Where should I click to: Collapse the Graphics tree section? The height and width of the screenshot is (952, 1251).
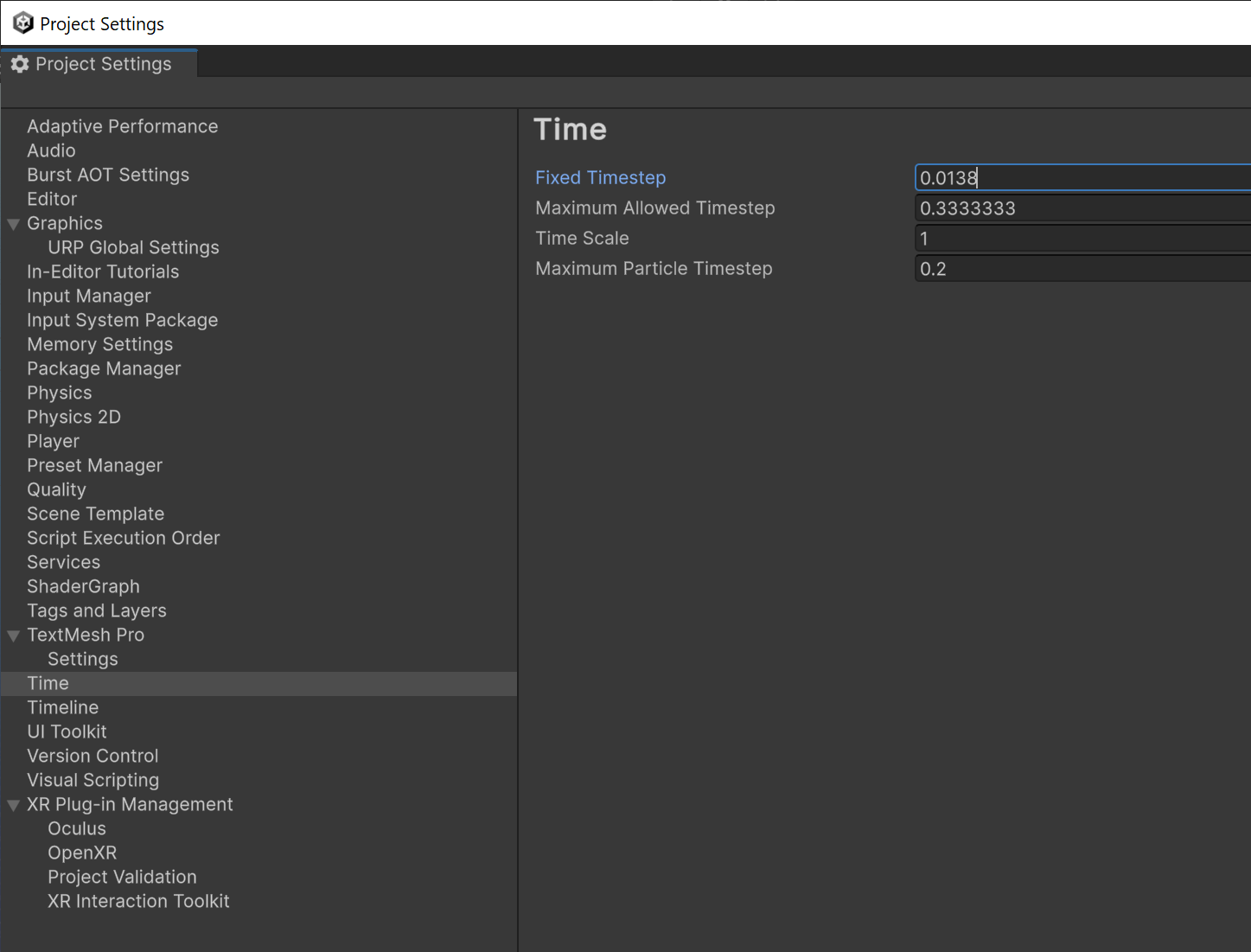coord(14,224)
